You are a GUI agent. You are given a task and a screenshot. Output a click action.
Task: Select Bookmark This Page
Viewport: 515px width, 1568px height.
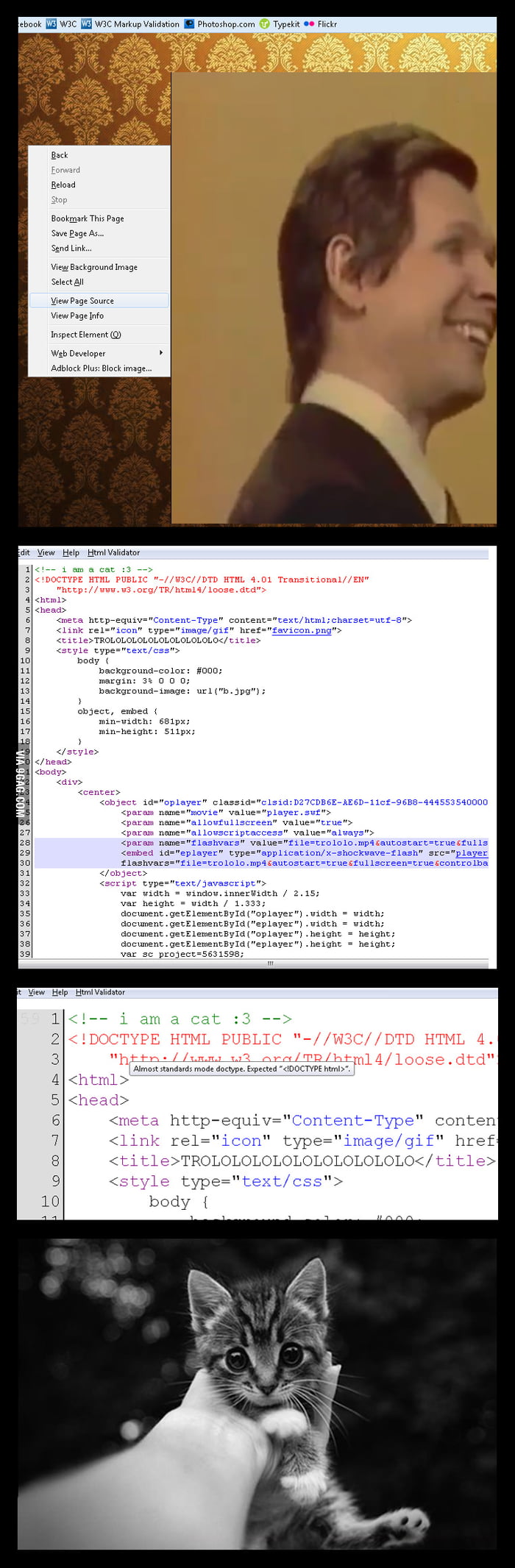[x=88, y=218]
